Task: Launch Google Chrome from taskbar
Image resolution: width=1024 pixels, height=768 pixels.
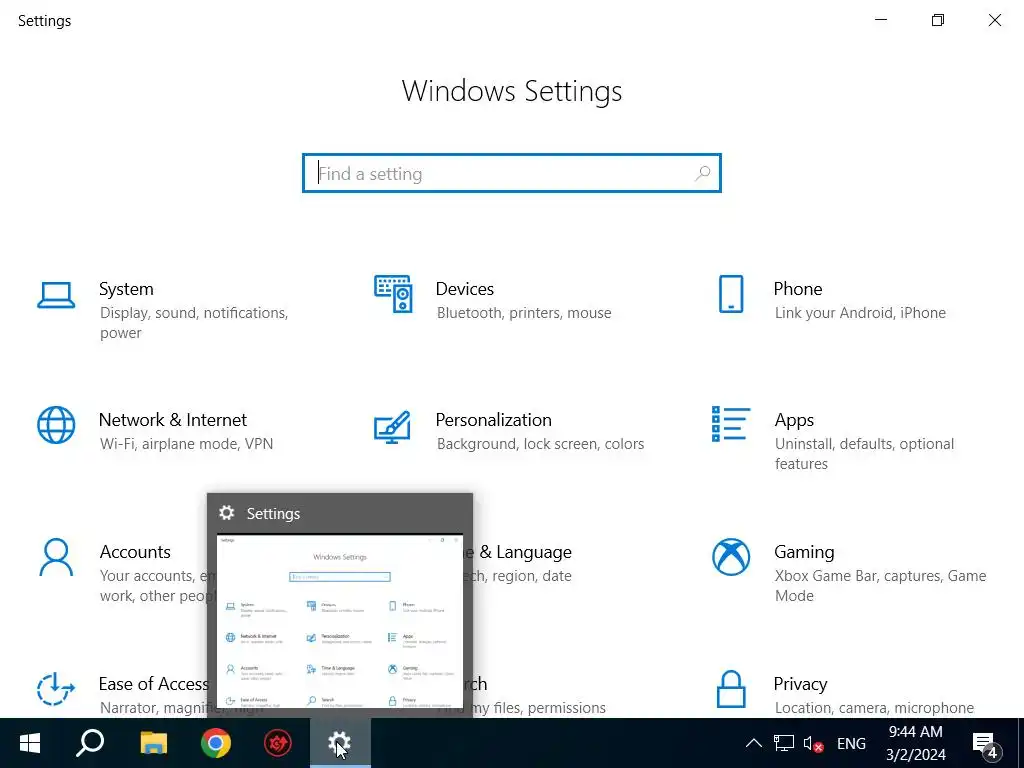Action: [216, 743]
